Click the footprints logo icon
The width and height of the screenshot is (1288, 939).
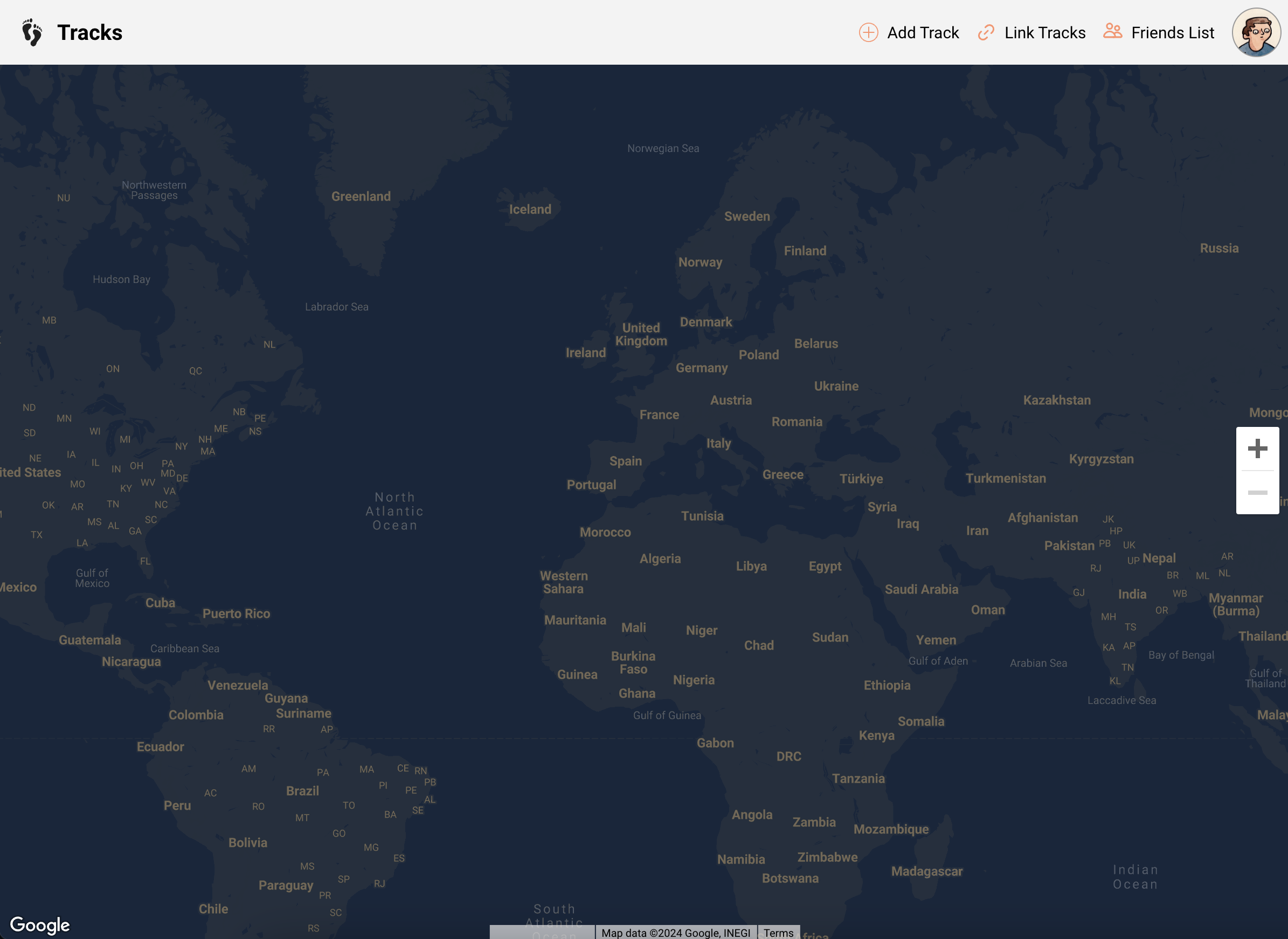coord(32,32)
